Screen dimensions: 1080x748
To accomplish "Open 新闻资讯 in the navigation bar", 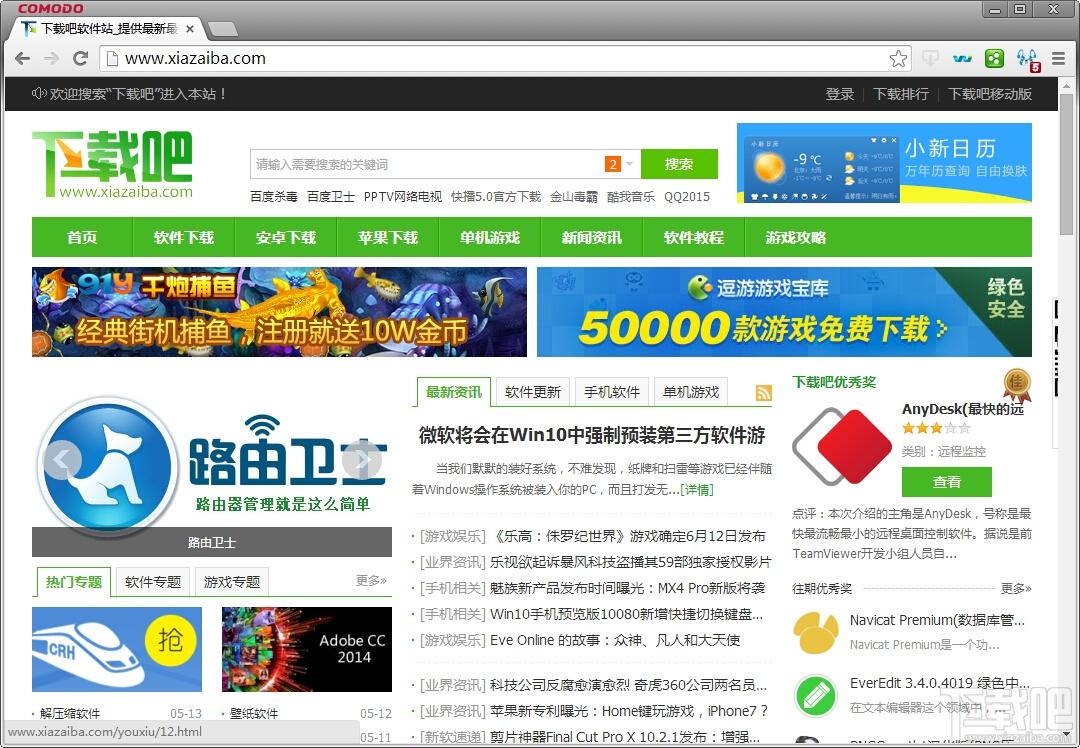I will pos(592,238).
